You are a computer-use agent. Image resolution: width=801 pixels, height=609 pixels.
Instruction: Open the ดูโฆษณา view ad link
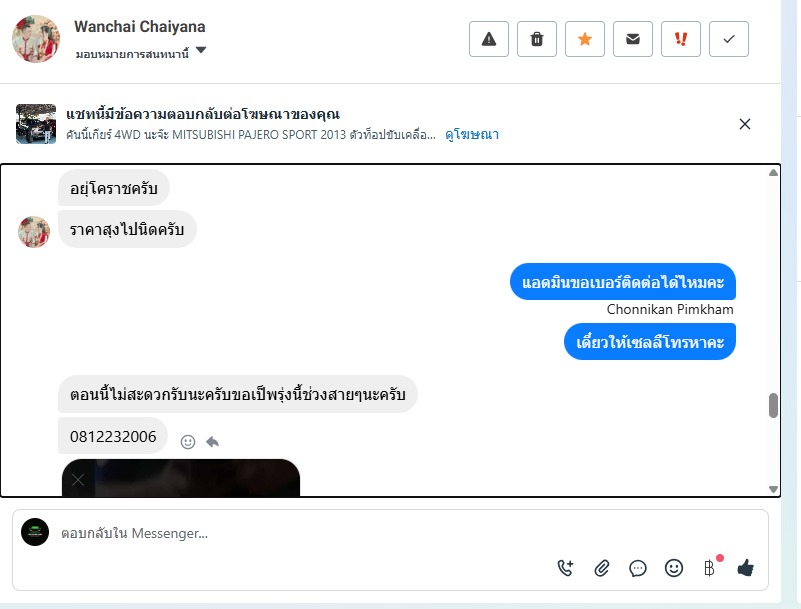click(x=472, y=134)
